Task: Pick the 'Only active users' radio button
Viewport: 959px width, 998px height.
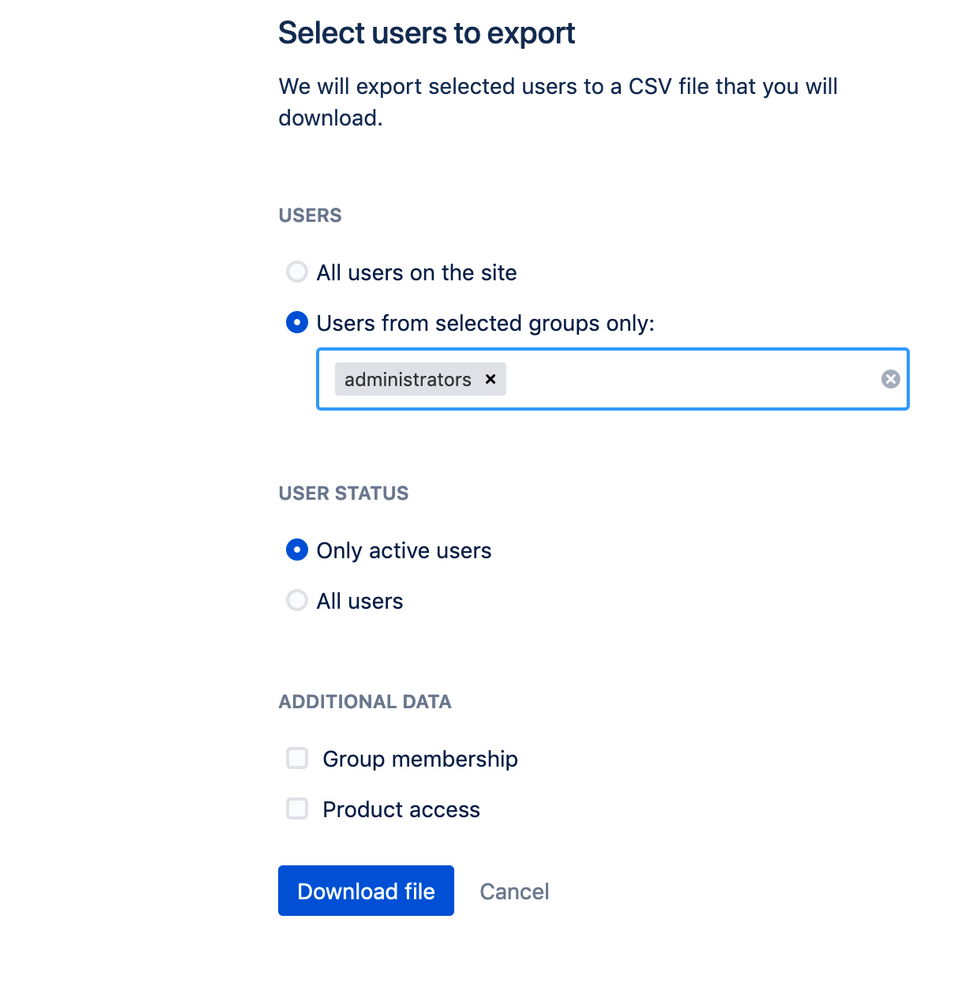Action: click(x=297, y=550)
